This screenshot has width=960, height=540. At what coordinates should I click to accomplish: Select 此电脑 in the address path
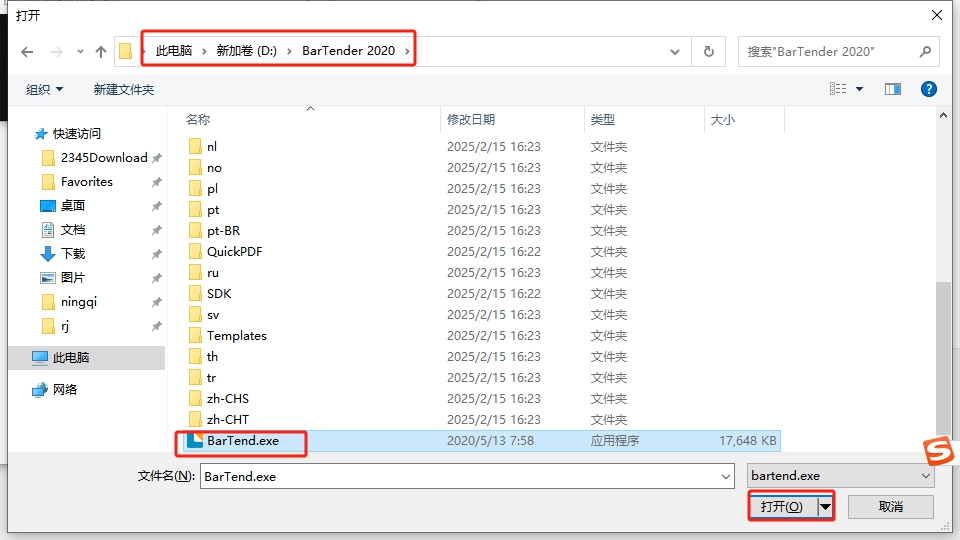(174, 51)
